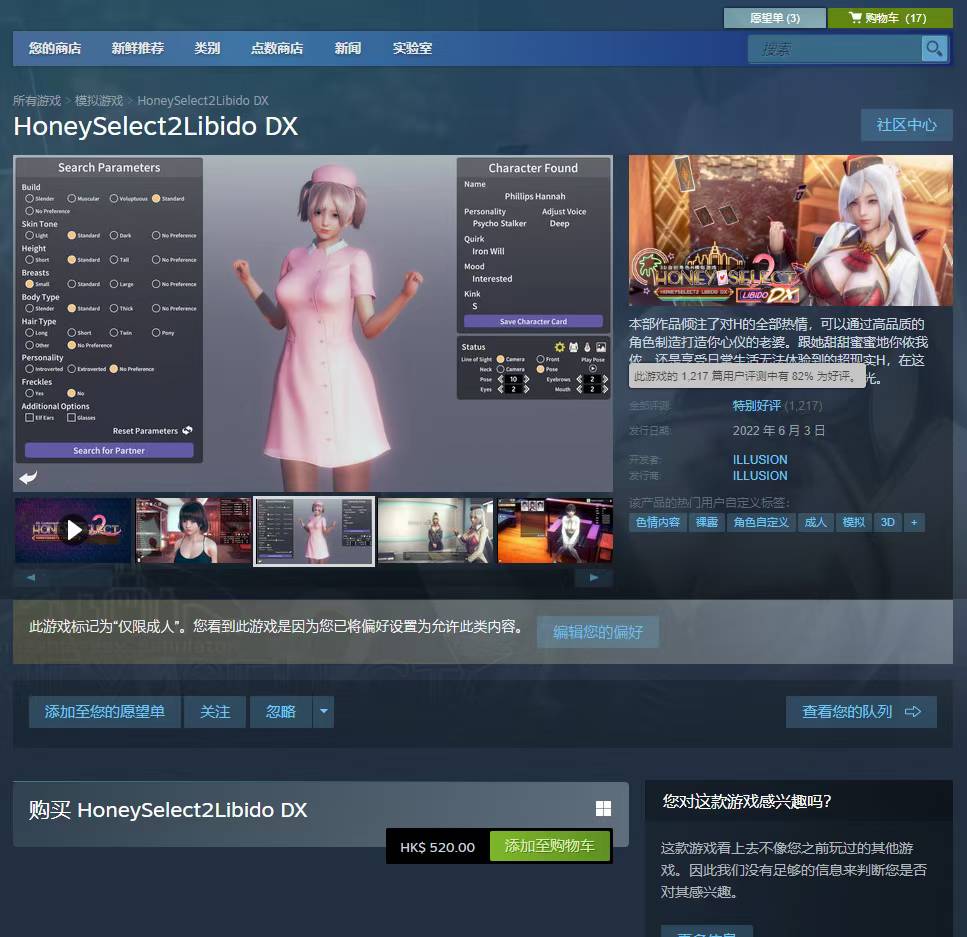Go to 点数商店 tab

tap(277, 48)
